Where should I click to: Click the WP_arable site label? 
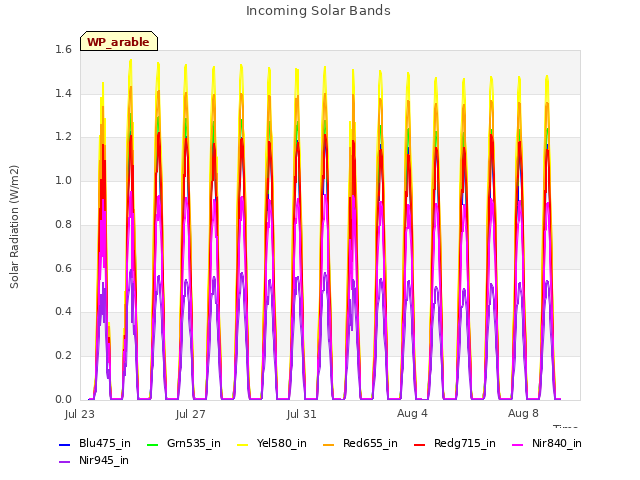click(x=119, y=42)
